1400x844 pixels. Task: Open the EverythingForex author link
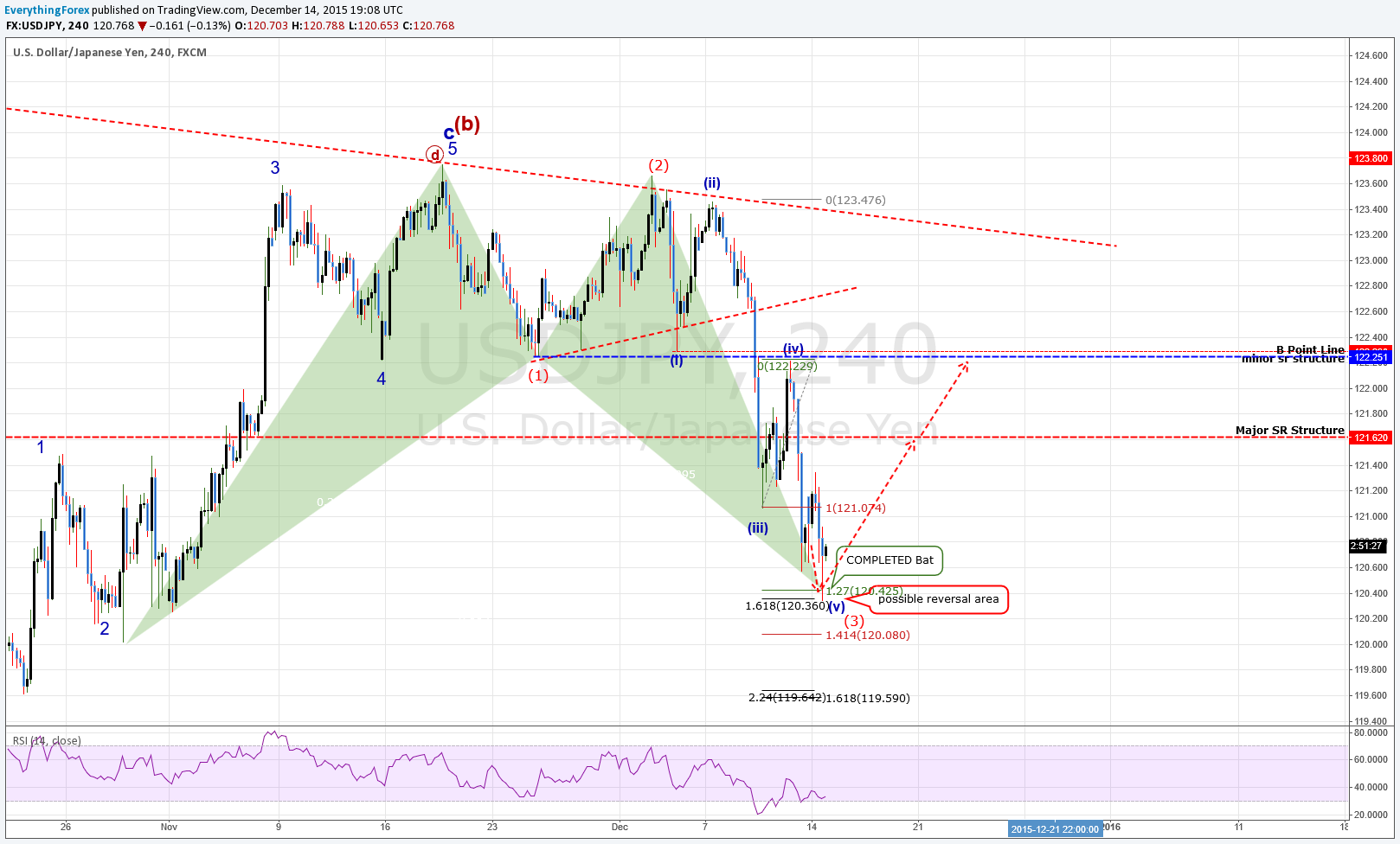pyautogui.click(x=47, y=10)
